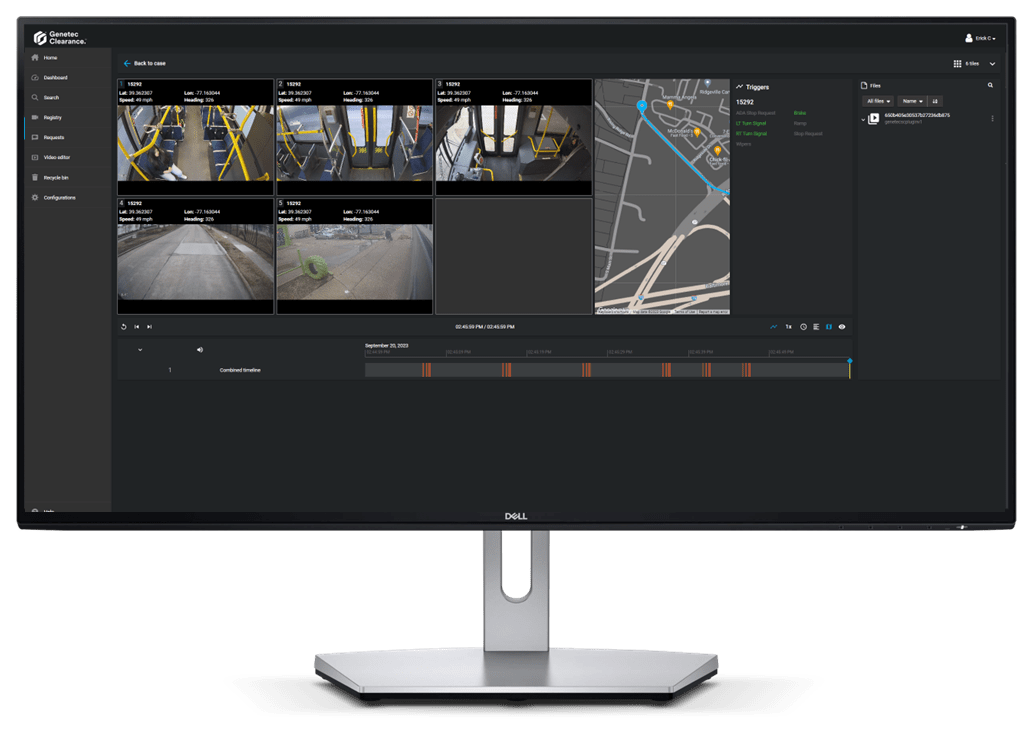Click the Configurations gear icon
1033x735 pixels.
(x=35, y=197)
